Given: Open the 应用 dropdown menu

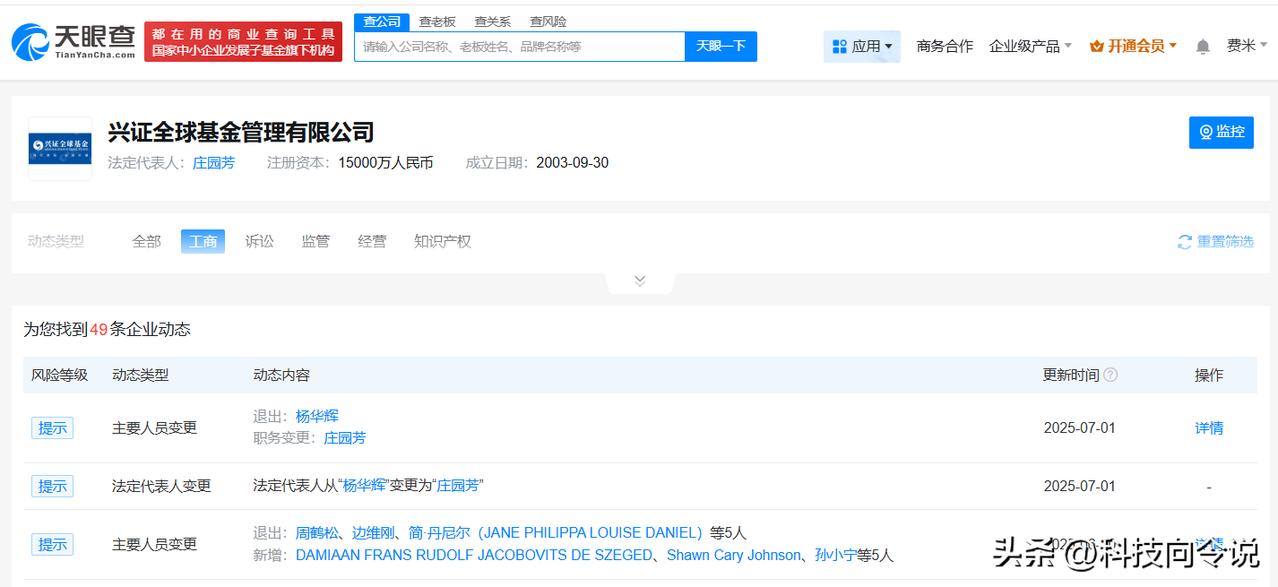Looking at the screenshot, I should [862, 46].
